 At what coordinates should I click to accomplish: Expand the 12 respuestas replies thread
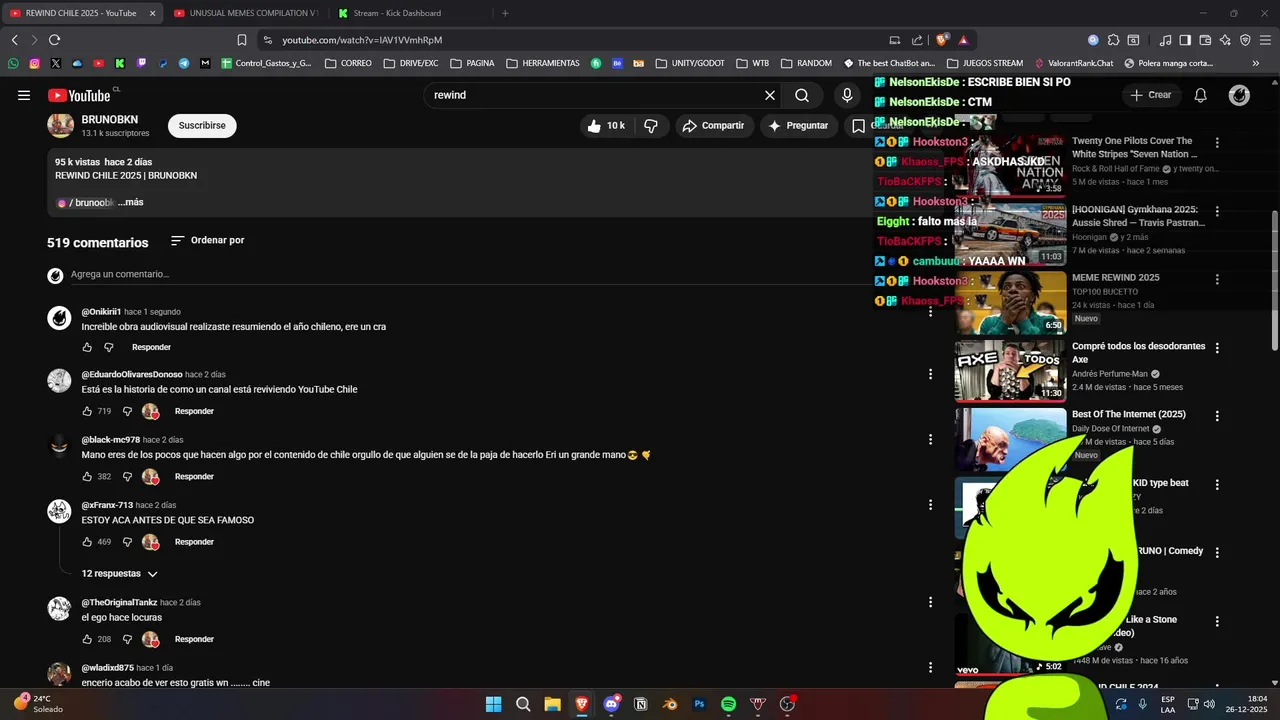point(120,574)
